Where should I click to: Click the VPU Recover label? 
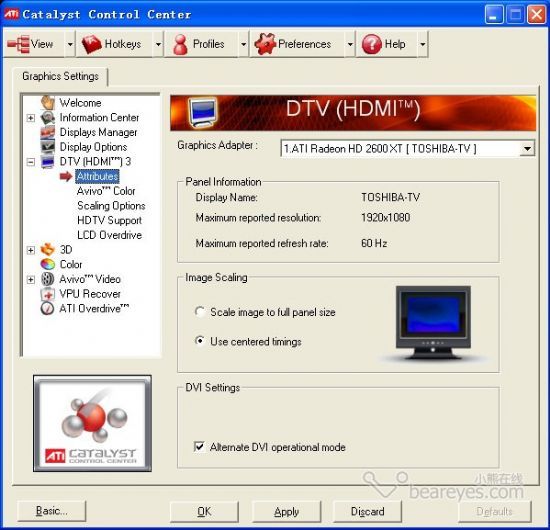click(90, 294)
